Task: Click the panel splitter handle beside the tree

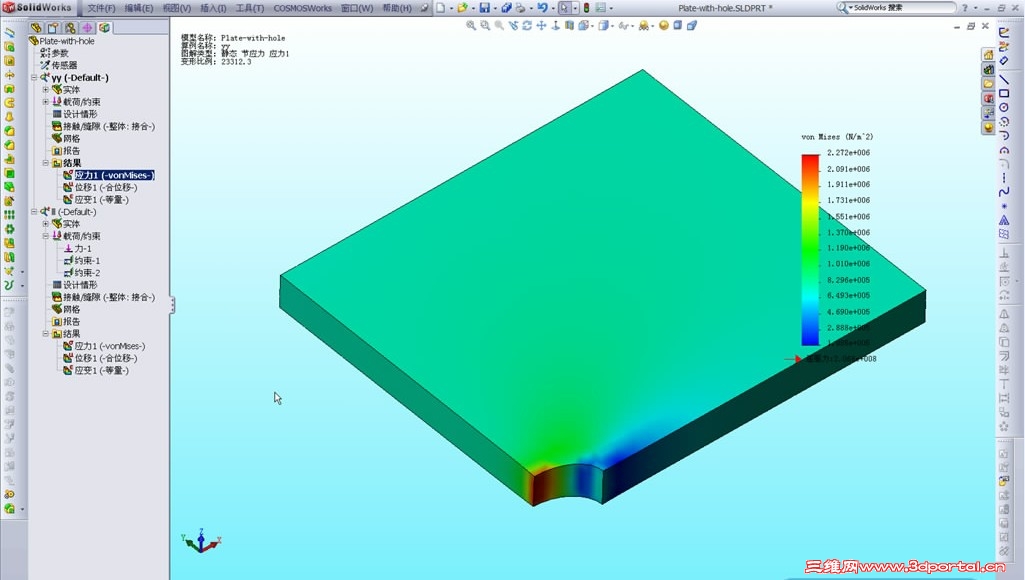Action: point(172,305)
